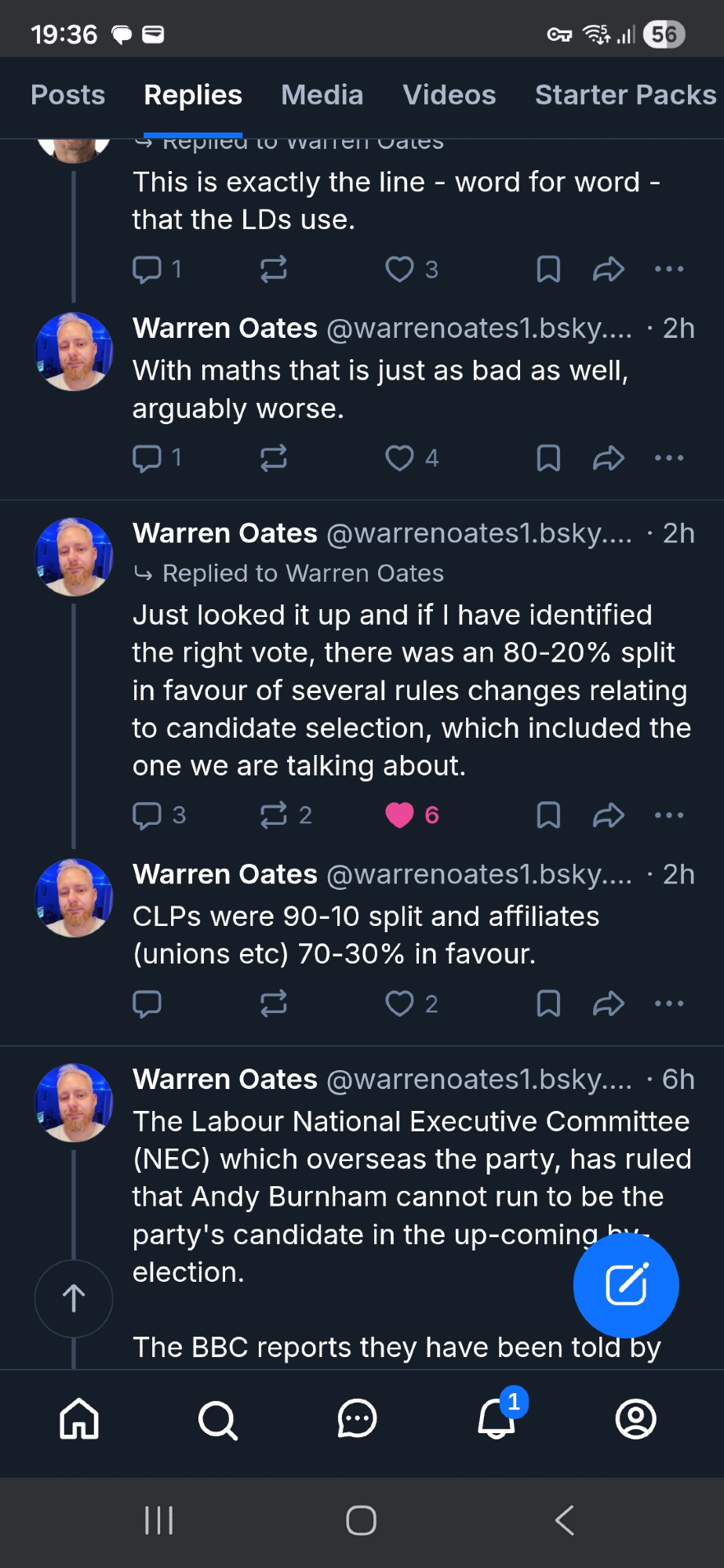This screenshot has height=1568, width=724.
Task: Open Chat messages in bottom navigation
Action: 357,1419
